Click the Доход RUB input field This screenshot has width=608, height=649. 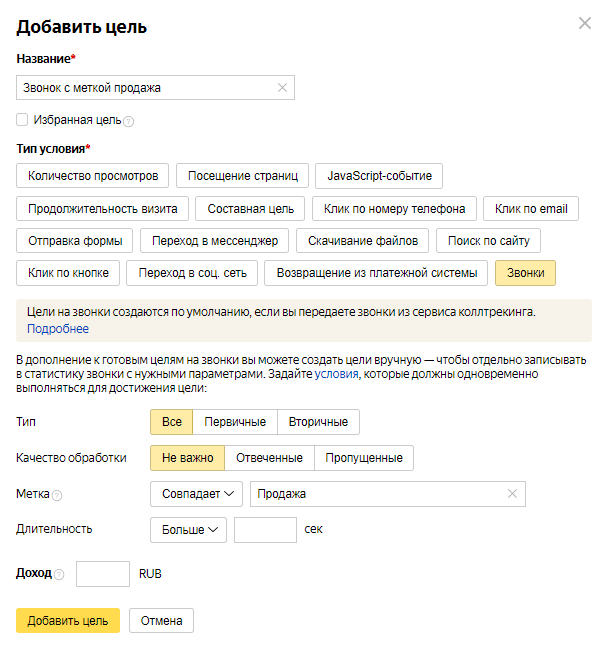pyautogui.click(x=103, y=574)
